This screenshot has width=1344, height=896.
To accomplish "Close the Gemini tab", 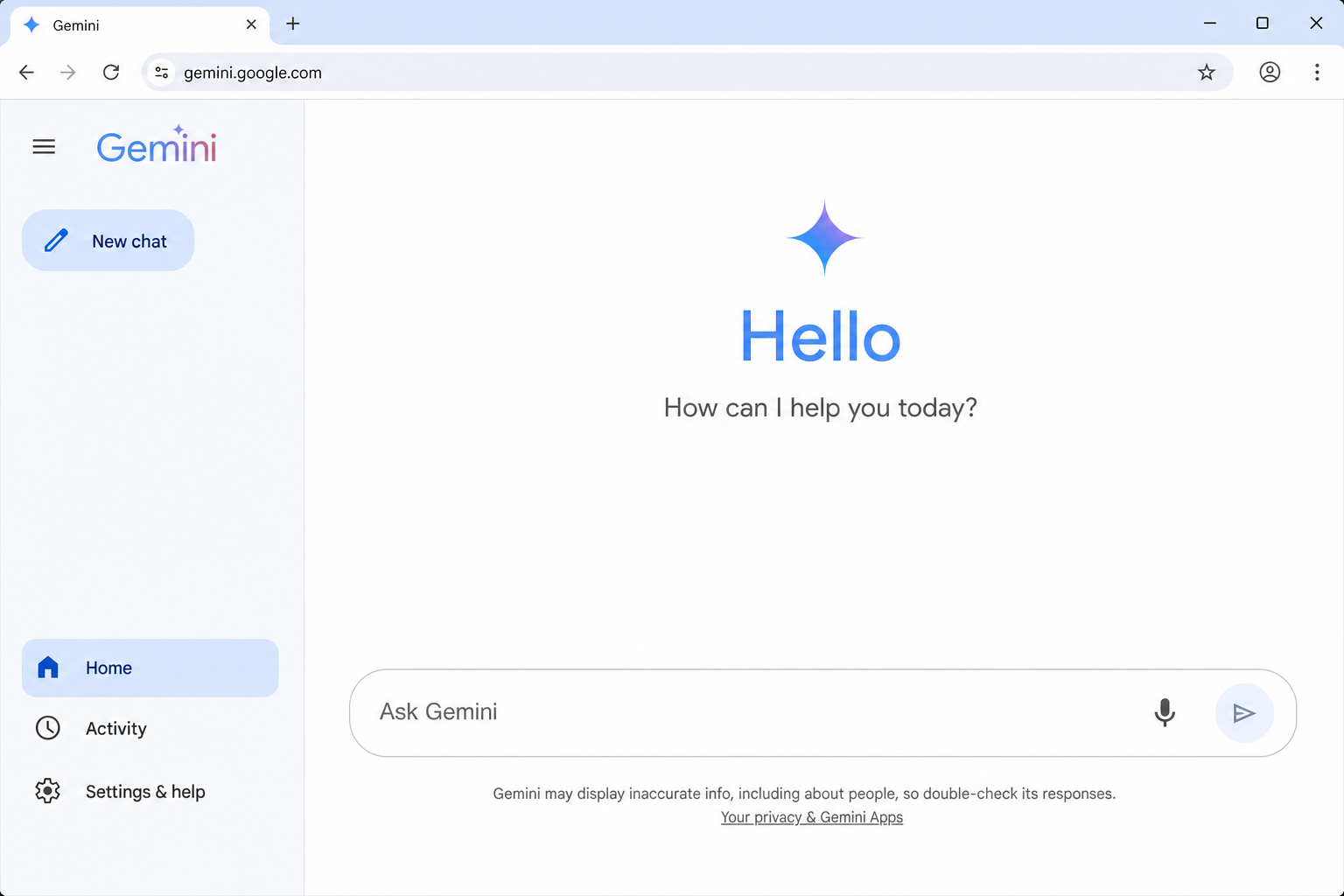I will tap(251, 24).
